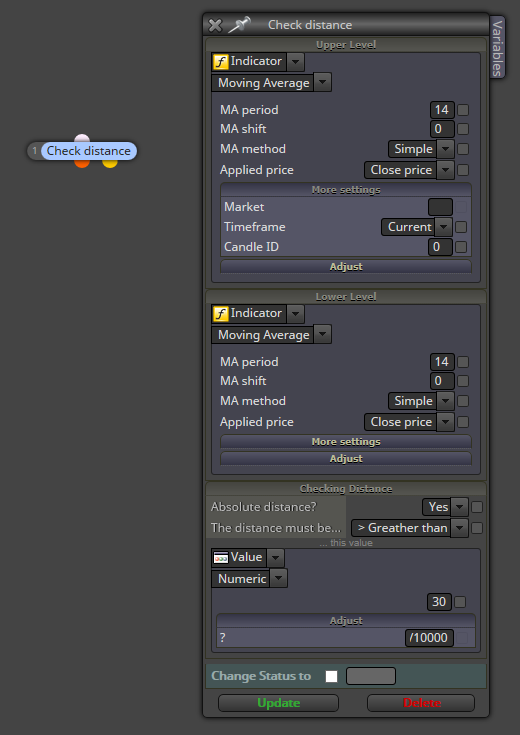Screen dimensions: 520x735
Task: Toggle the checkbox next to value 30
Action: click(x=460, y=602)
